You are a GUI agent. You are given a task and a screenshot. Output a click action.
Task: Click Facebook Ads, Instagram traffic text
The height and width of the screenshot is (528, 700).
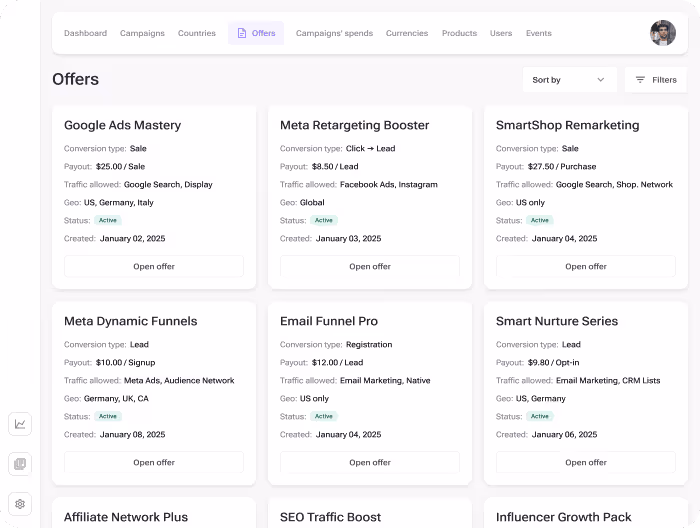[389, 185]
